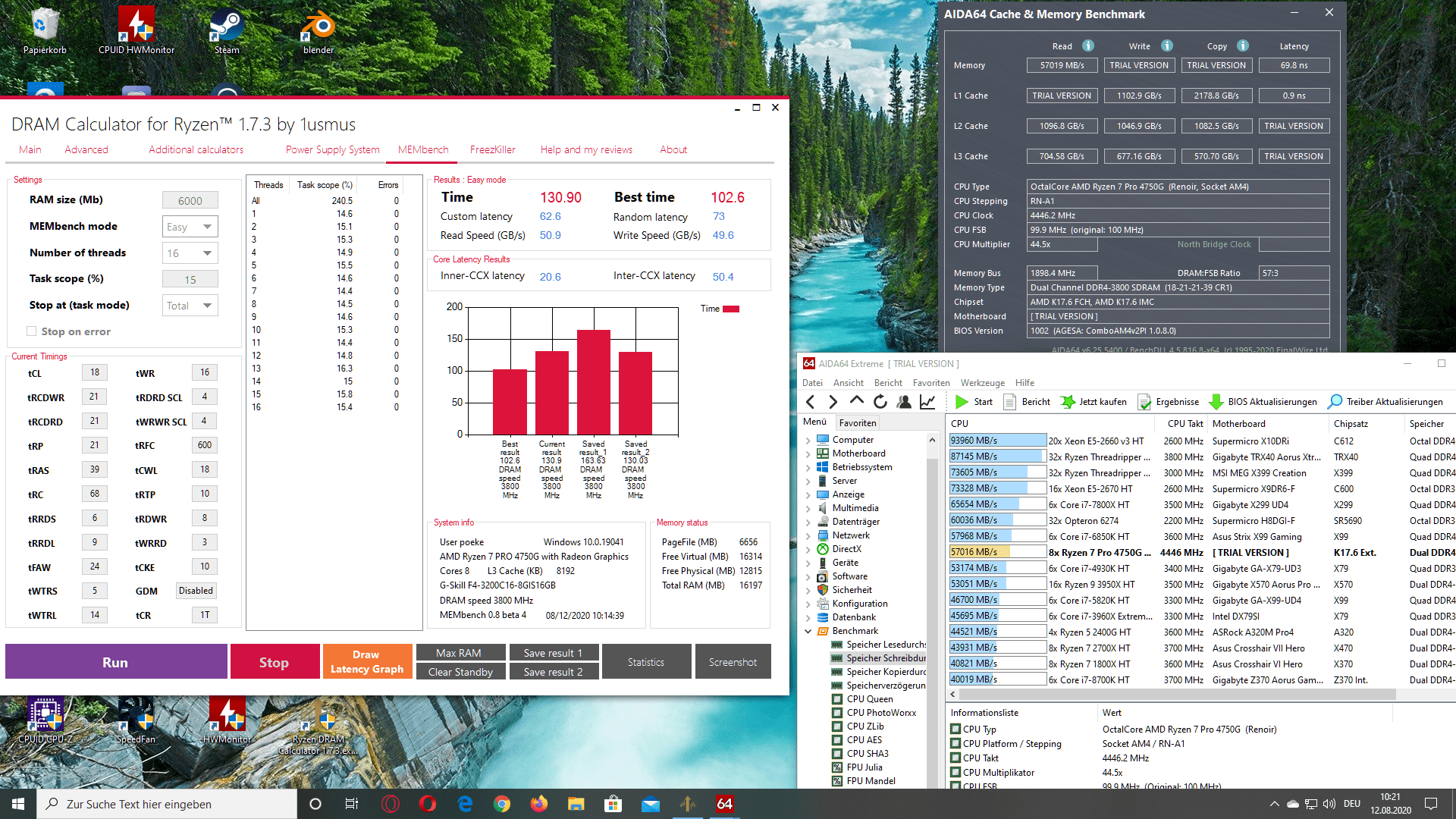Launch Steam desktop icon

[x=227, y=30]
